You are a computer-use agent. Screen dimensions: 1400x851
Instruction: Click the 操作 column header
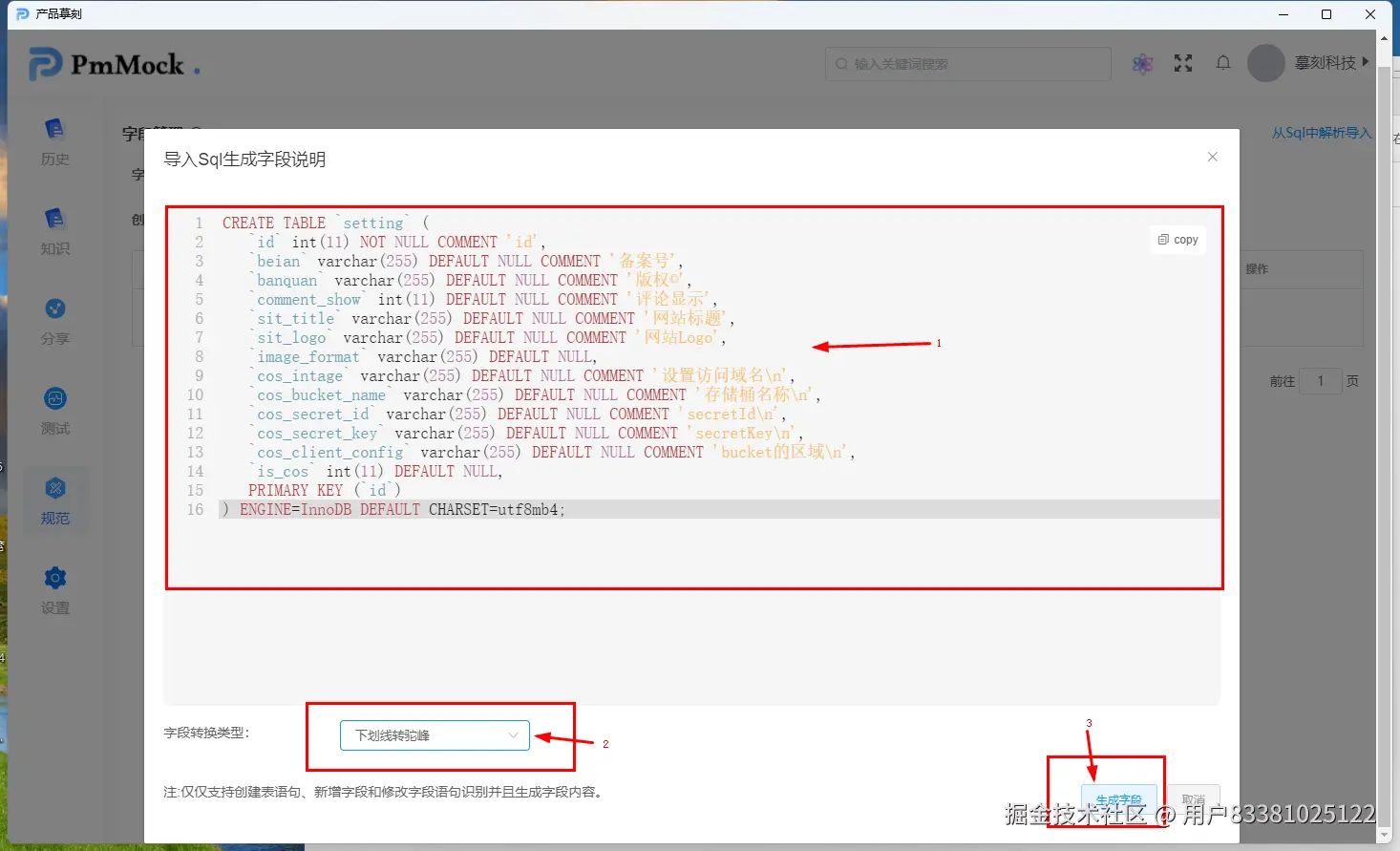point(1257,269)
